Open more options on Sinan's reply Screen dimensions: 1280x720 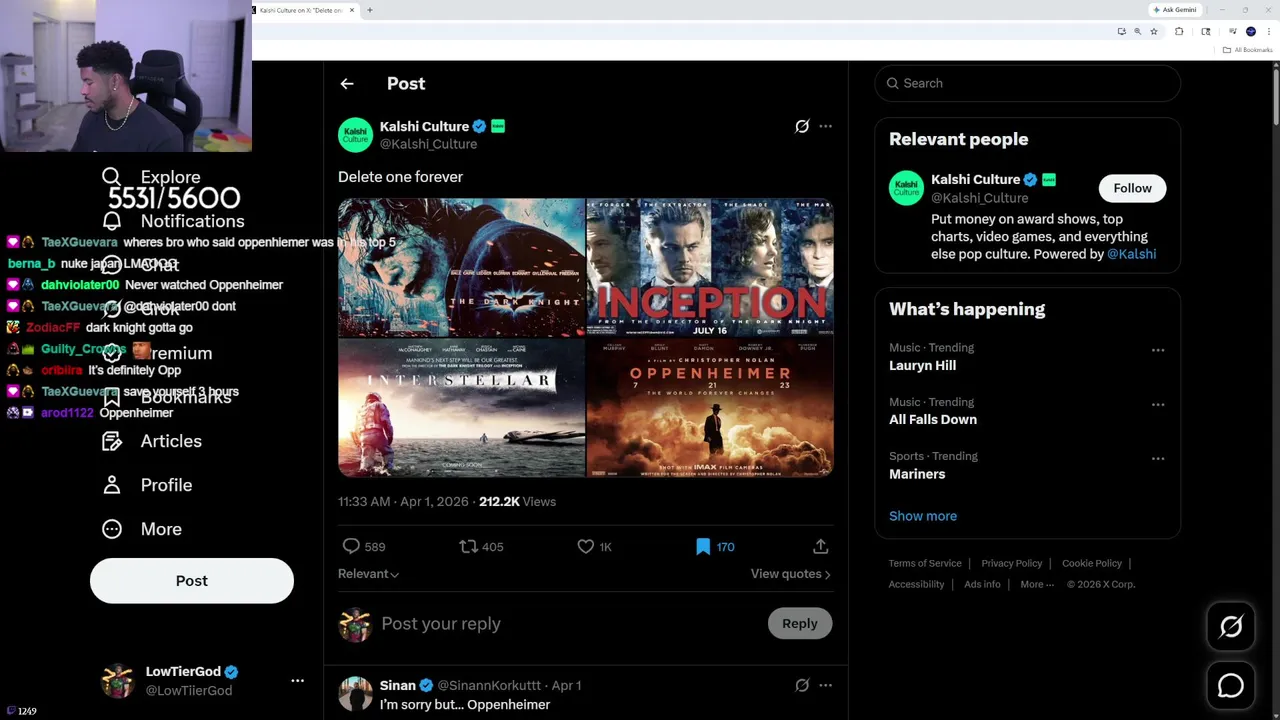[825, 686]
